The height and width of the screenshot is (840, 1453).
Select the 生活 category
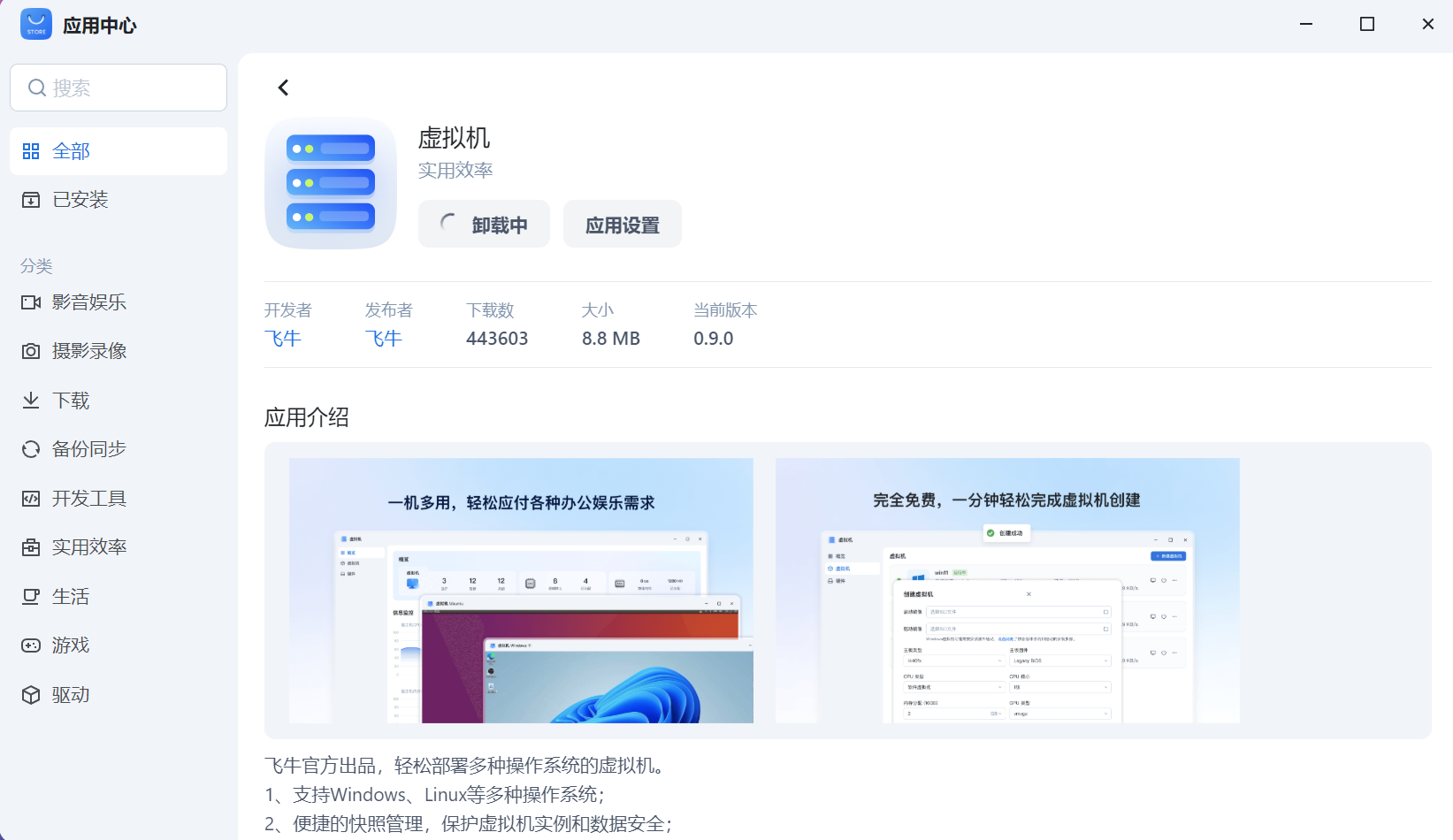coord(71,597)
